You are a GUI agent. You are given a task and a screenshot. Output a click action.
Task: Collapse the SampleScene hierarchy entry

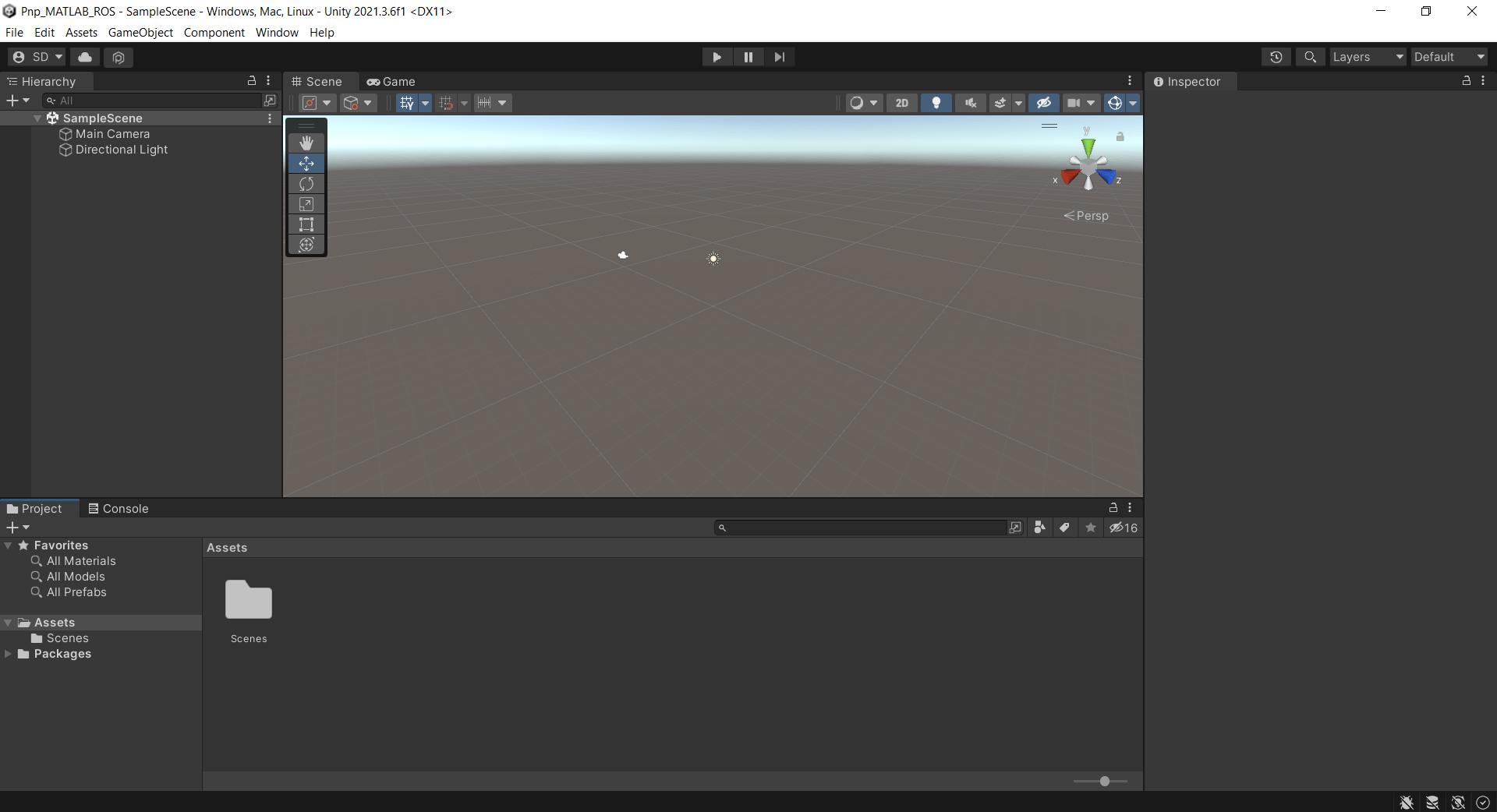click(37, 118)
